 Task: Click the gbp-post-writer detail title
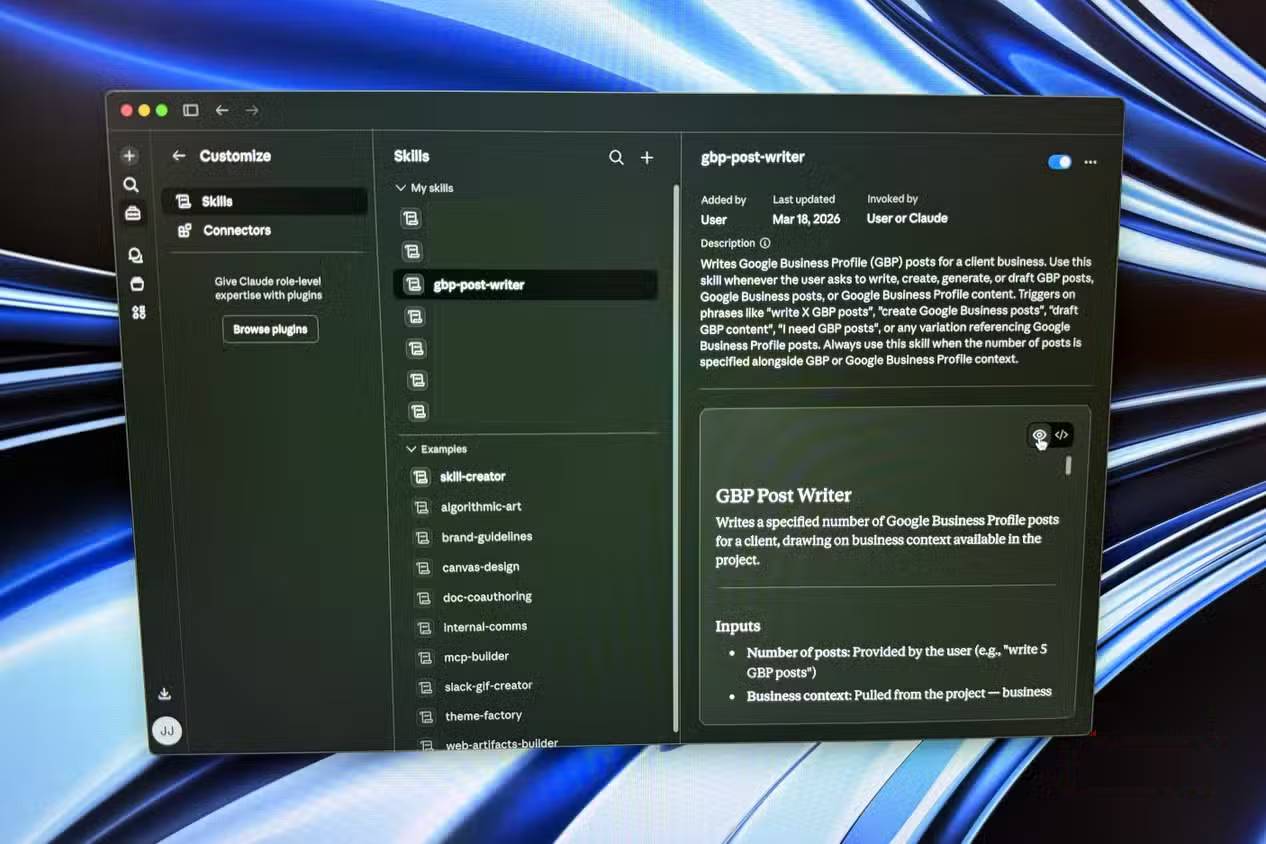[752, 157]
